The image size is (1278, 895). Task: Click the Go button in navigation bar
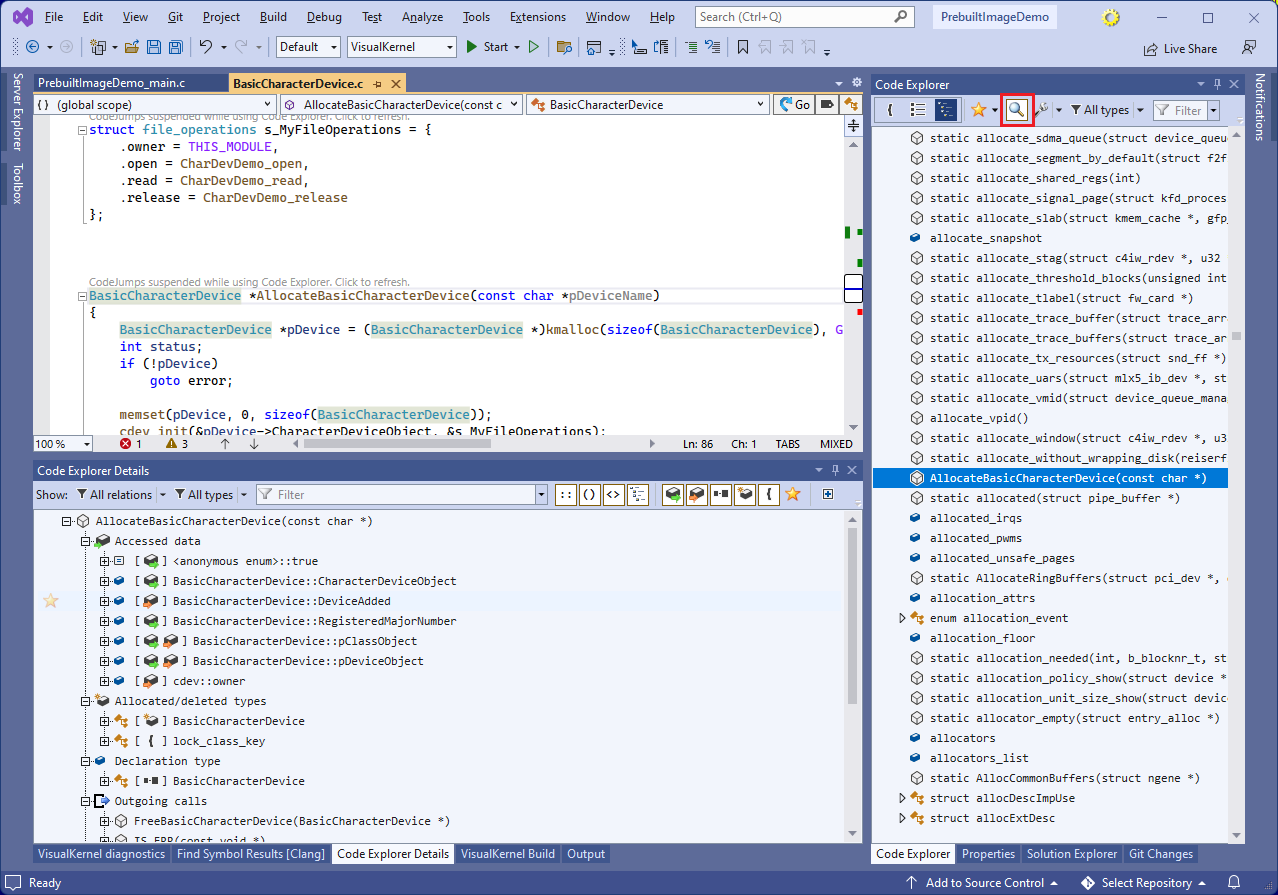coord(795,104)
